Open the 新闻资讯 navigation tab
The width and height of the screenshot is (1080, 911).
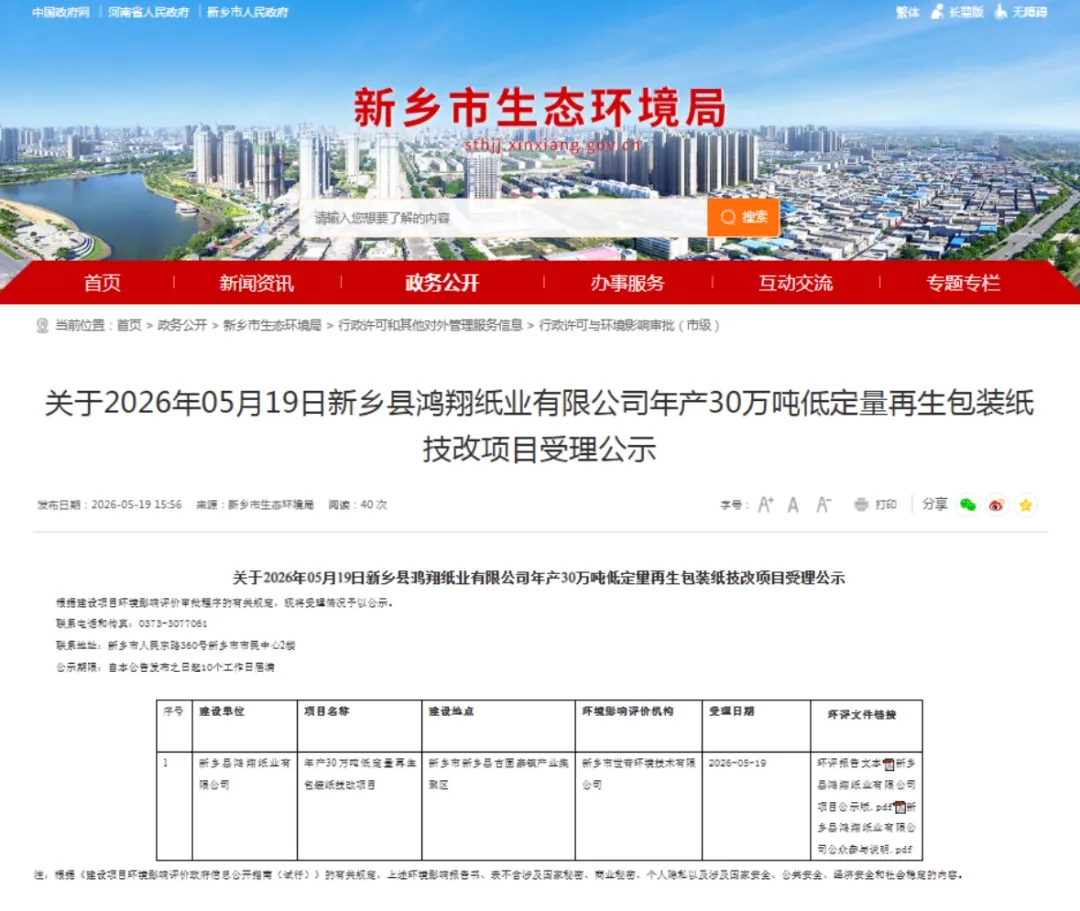(256, 283)
